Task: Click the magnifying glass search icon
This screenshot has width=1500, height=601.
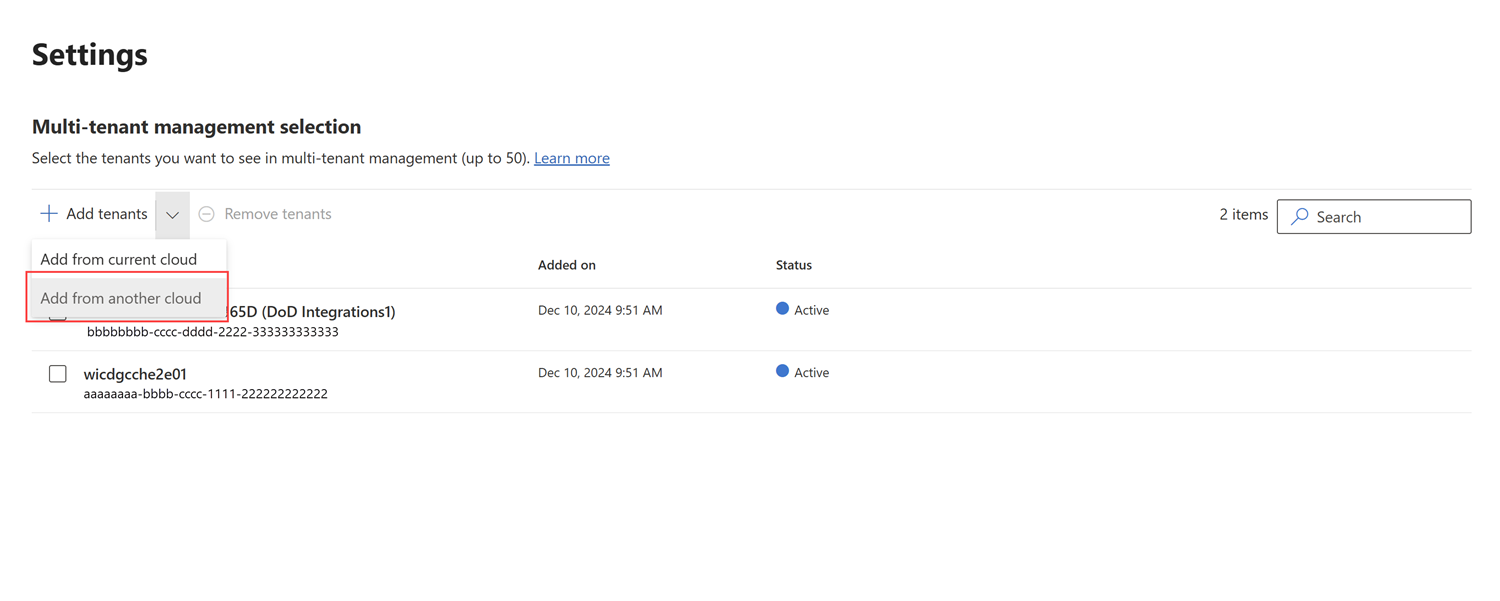Action: pos(1300,217)
